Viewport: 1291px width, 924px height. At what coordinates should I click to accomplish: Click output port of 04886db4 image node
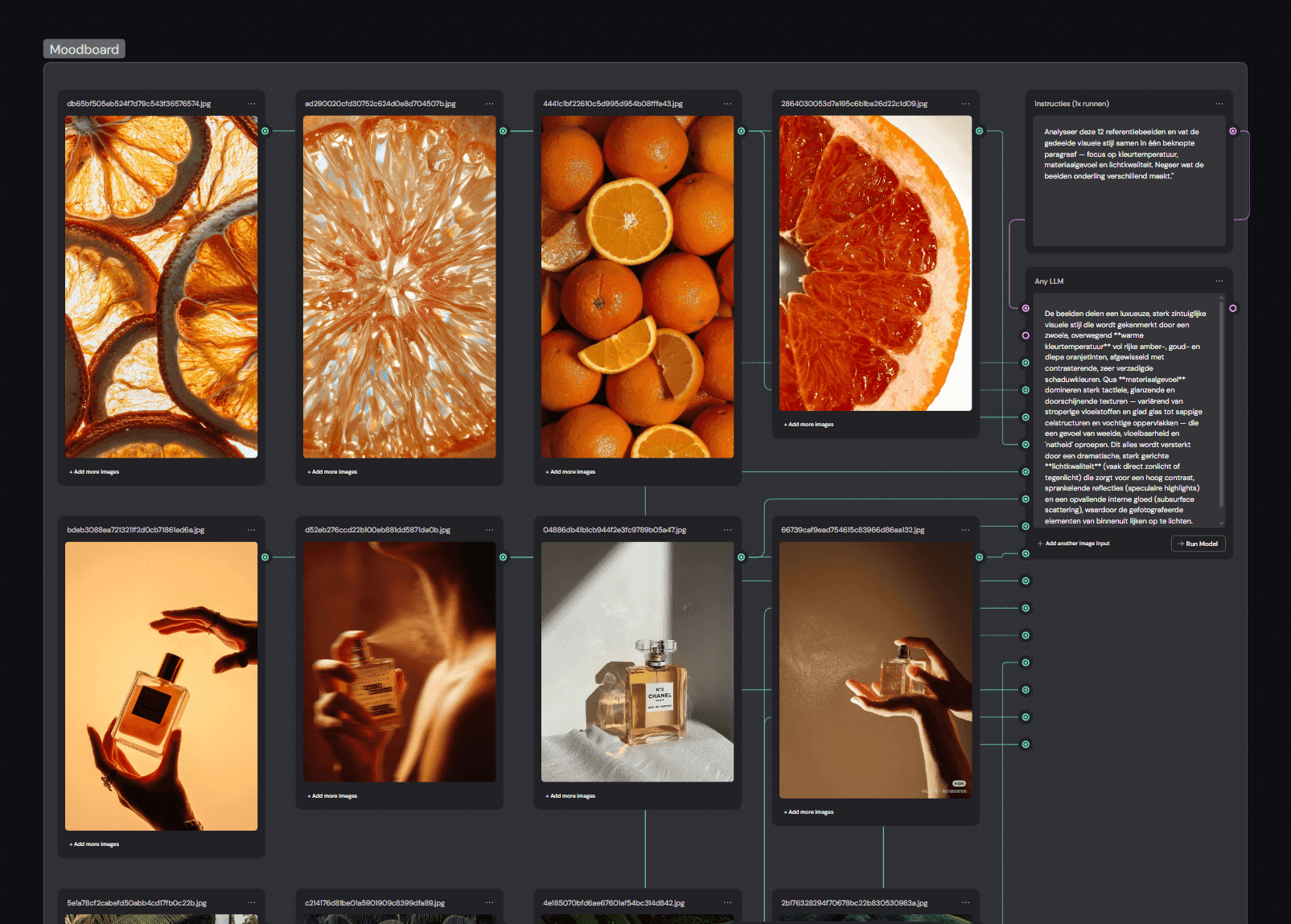click(742, 557)
